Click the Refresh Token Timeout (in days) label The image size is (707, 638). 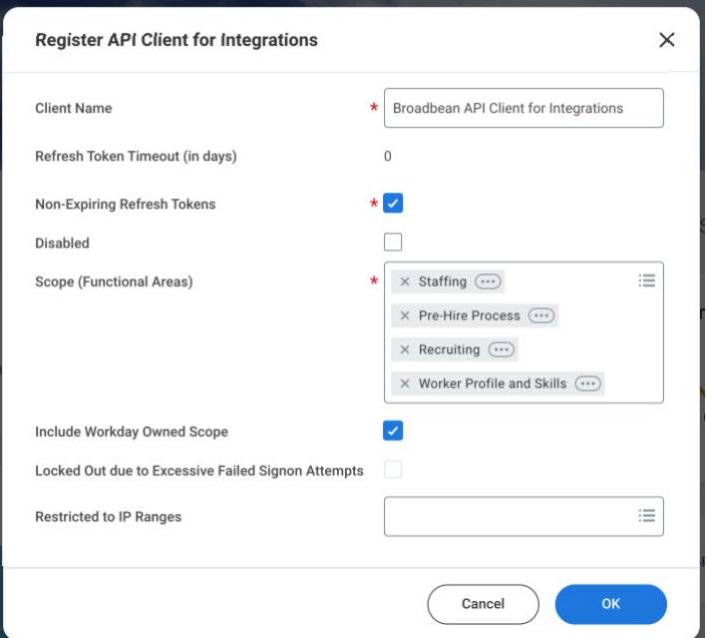click(136, 156)
